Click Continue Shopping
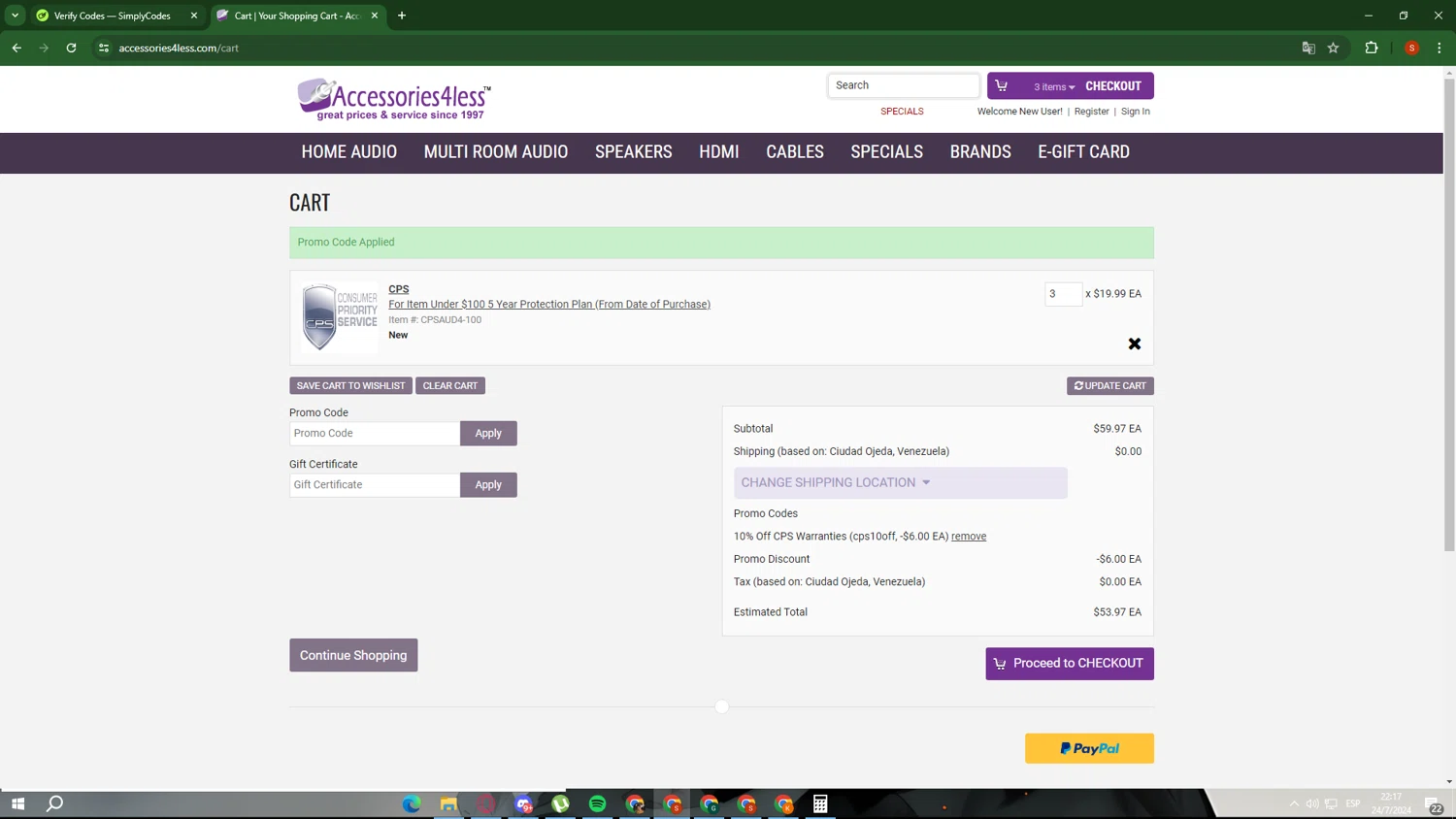 click(353, 655)
